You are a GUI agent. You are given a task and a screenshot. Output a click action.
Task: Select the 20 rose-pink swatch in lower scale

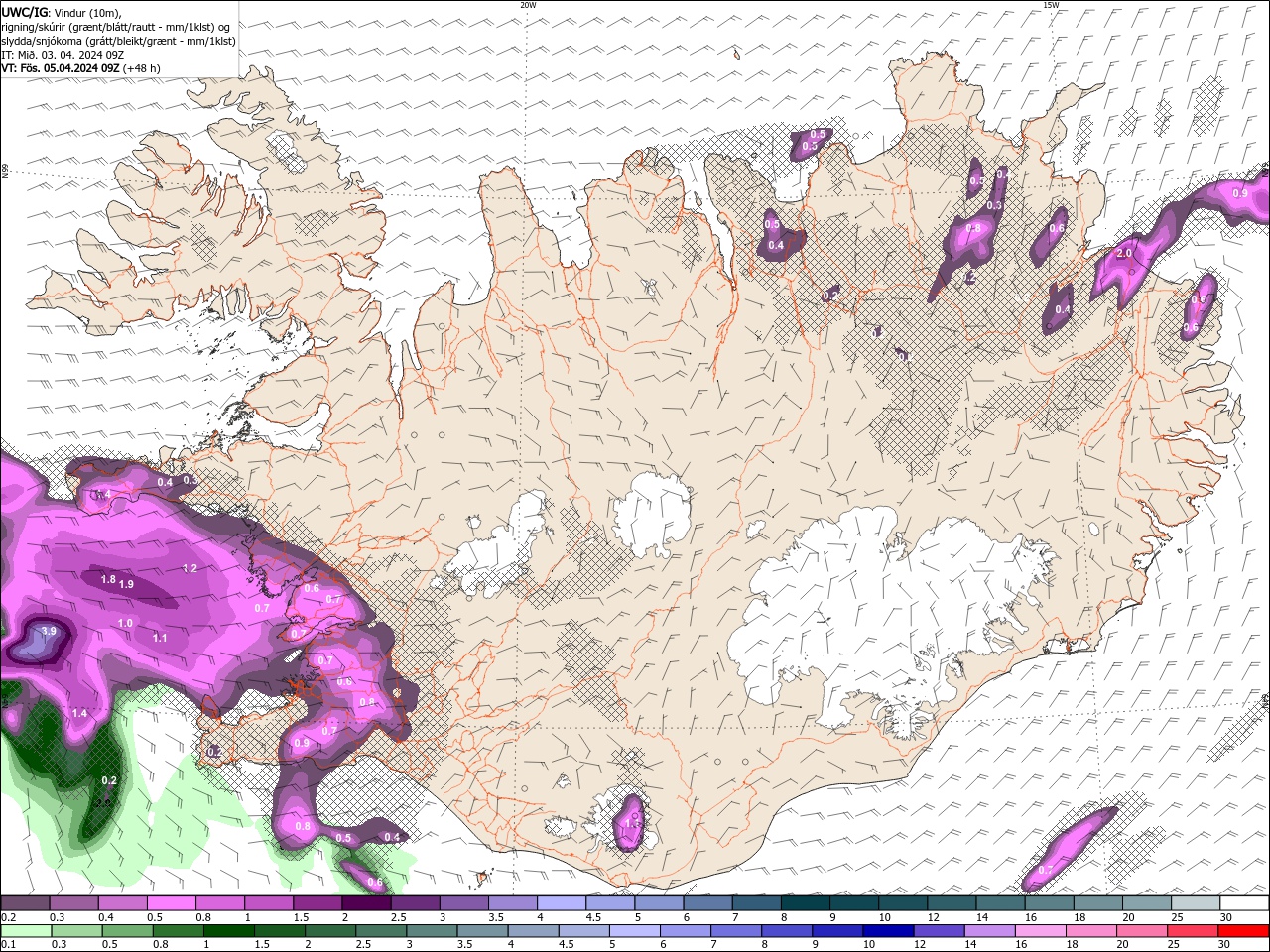(1141, 930)
